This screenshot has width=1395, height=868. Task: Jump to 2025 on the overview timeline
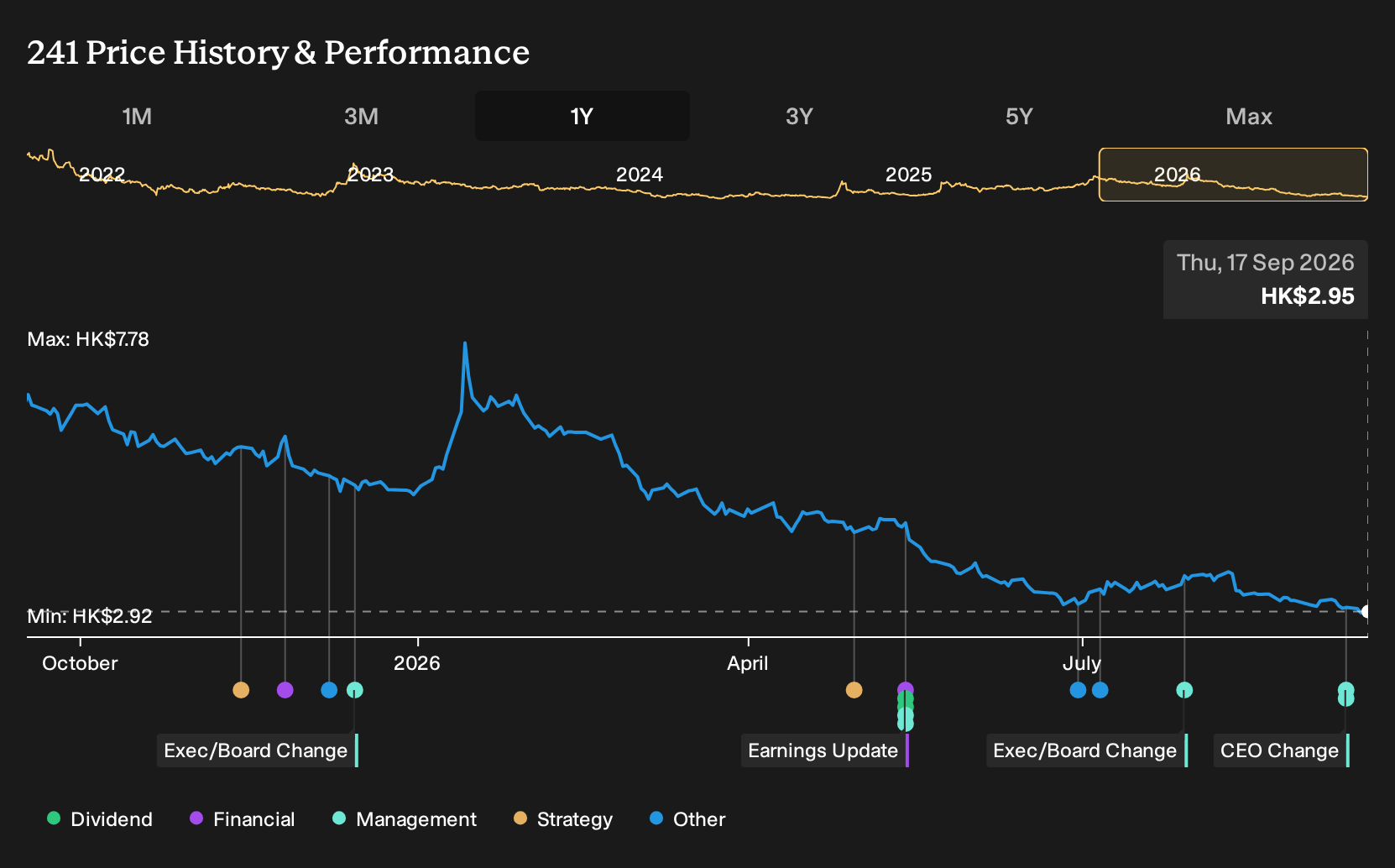pos(909,175)
